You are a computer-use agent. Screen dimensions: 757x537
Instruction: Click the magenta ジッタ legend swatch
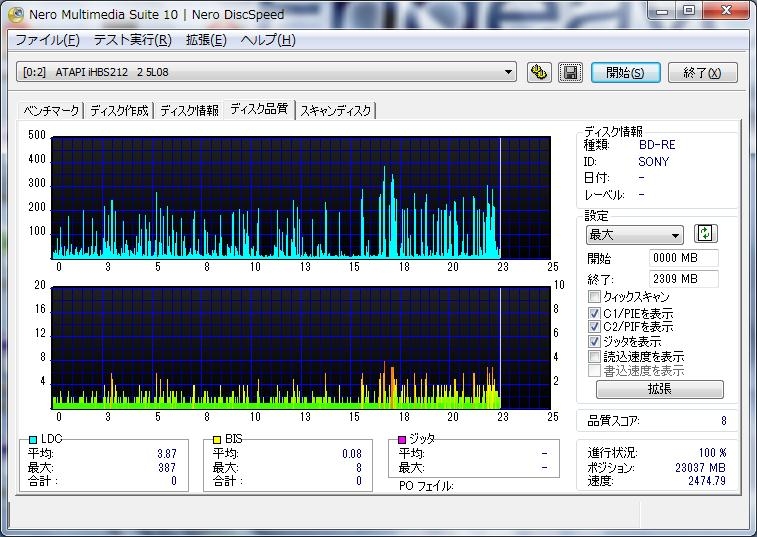click(402, 439)
